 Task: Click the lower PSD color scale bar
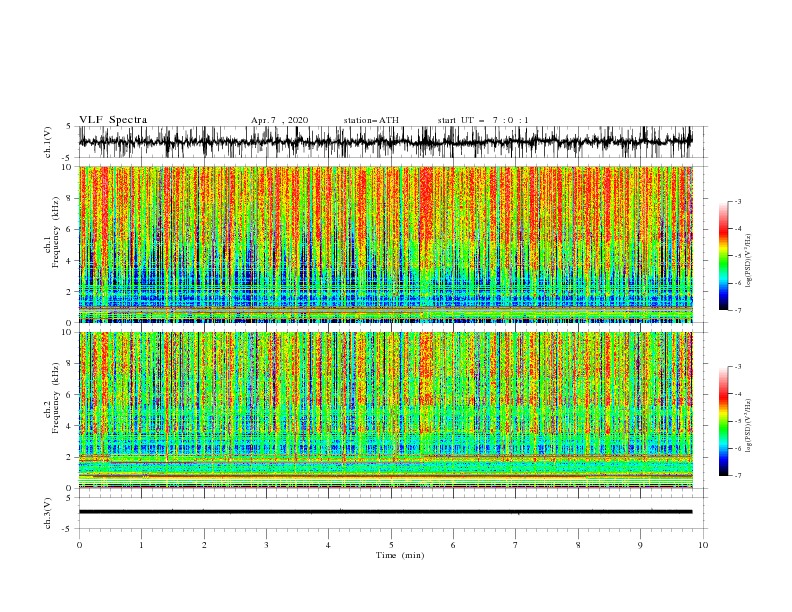(x=723, y=421)
